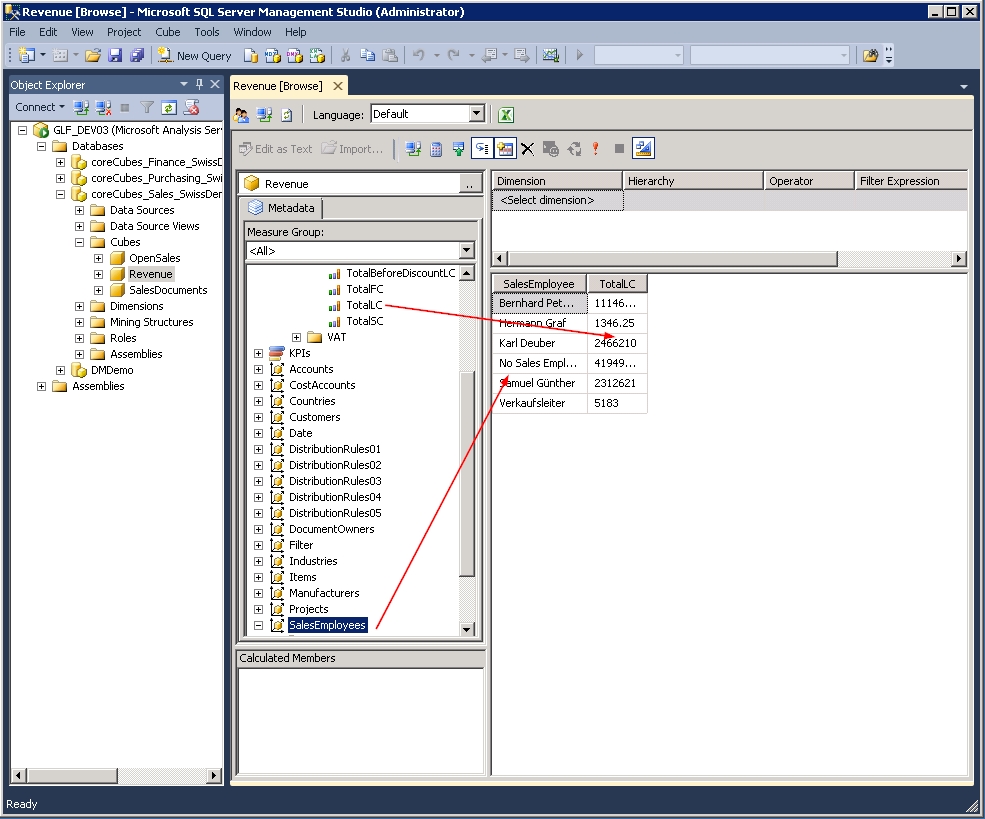985x819 pixels.
Task: Click the Reconnect icon beside Change User
Action: [264, 115]
